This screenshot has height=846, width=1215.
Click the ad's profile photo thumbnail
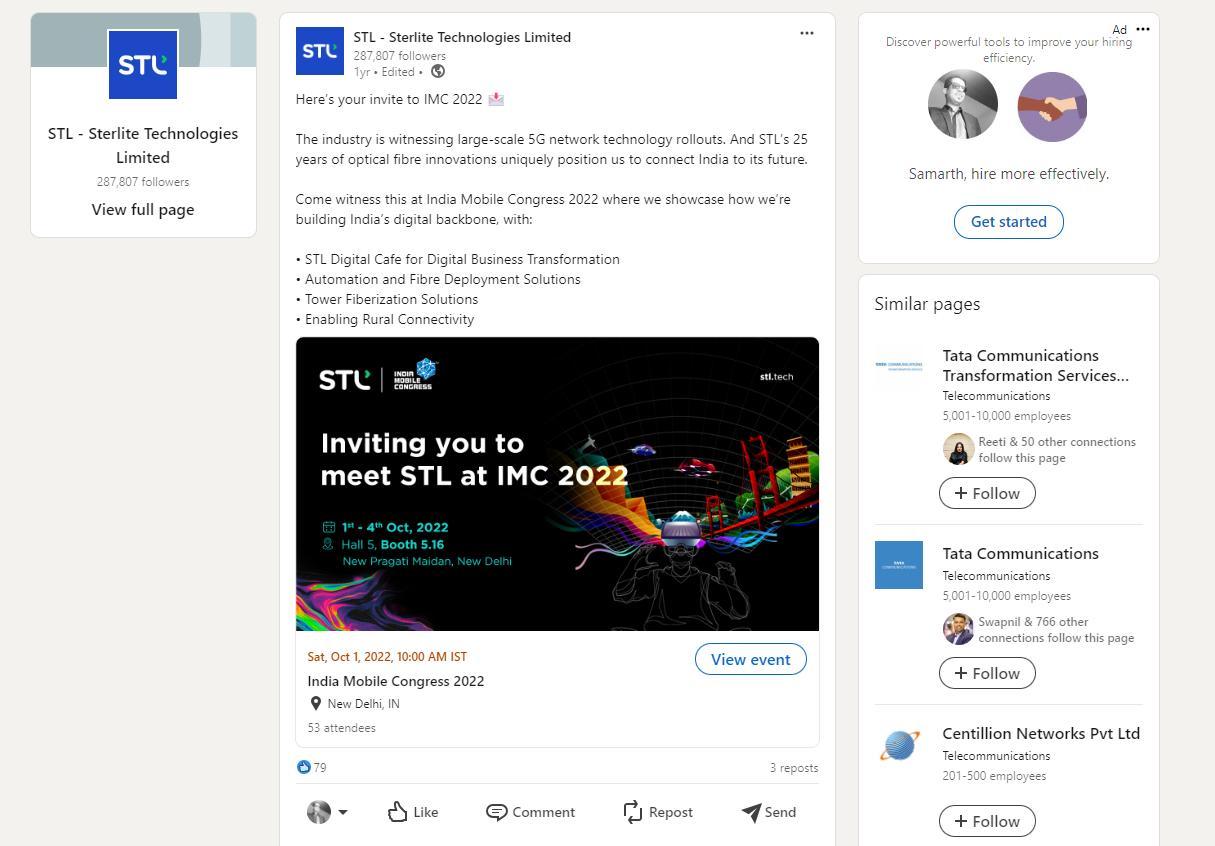(963, 105)
